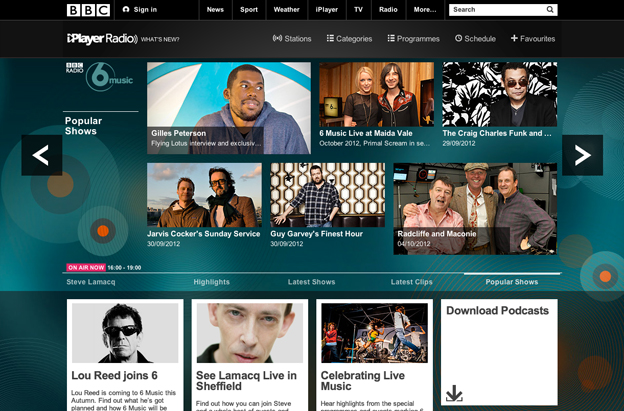Click the 16:00 - 19:00 time text

124,268
